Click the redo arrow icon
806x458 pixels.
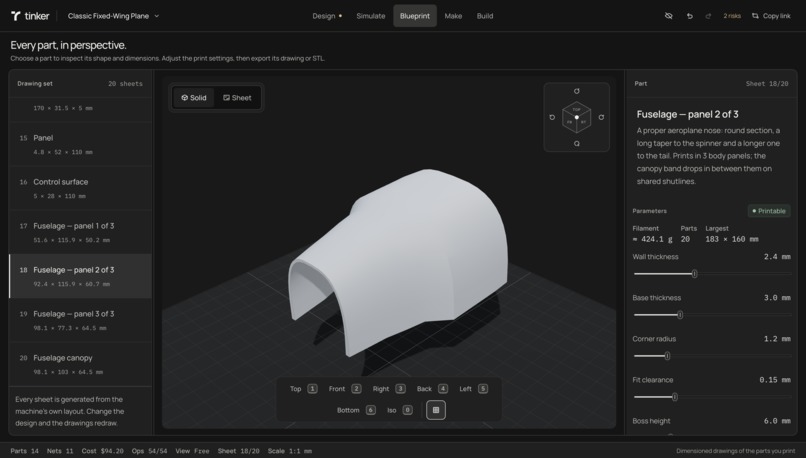(708, 16)
